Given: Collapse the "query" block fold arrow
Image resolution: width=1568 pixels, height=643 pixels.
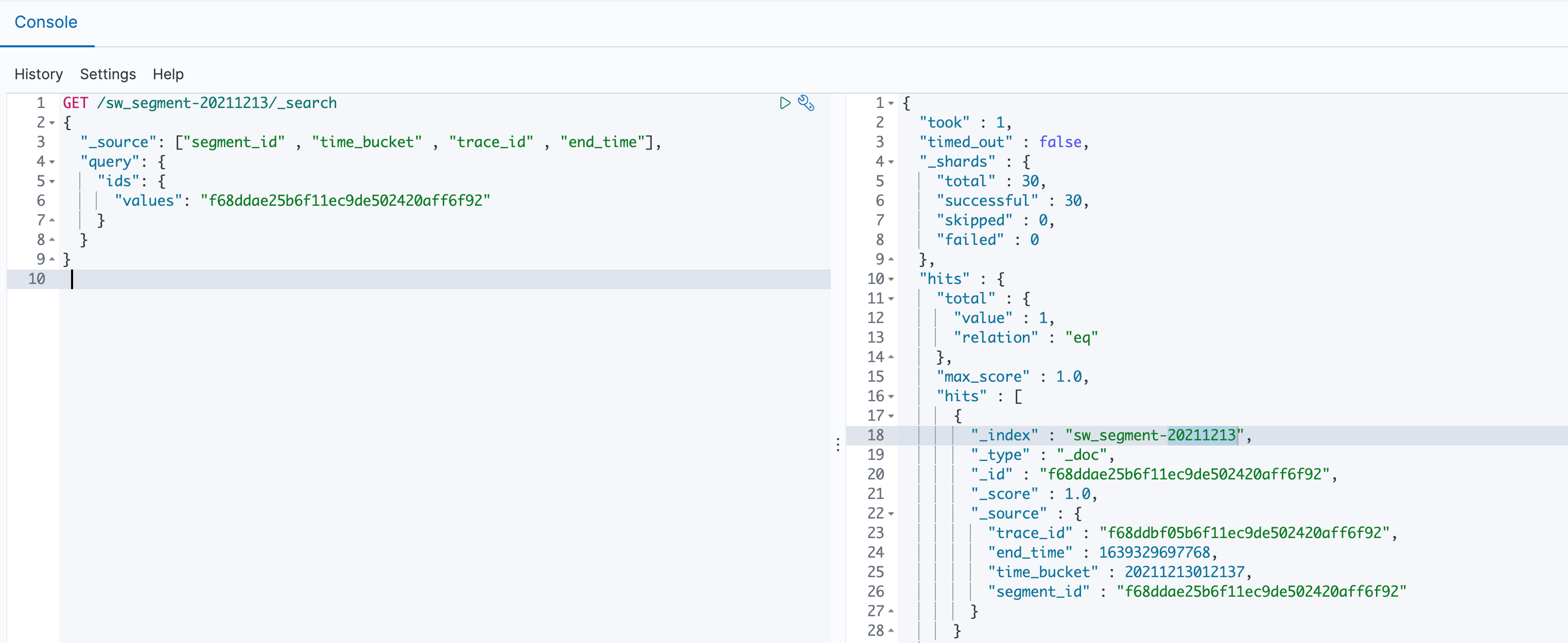Looking at the screenshot, I should (53, 162).
